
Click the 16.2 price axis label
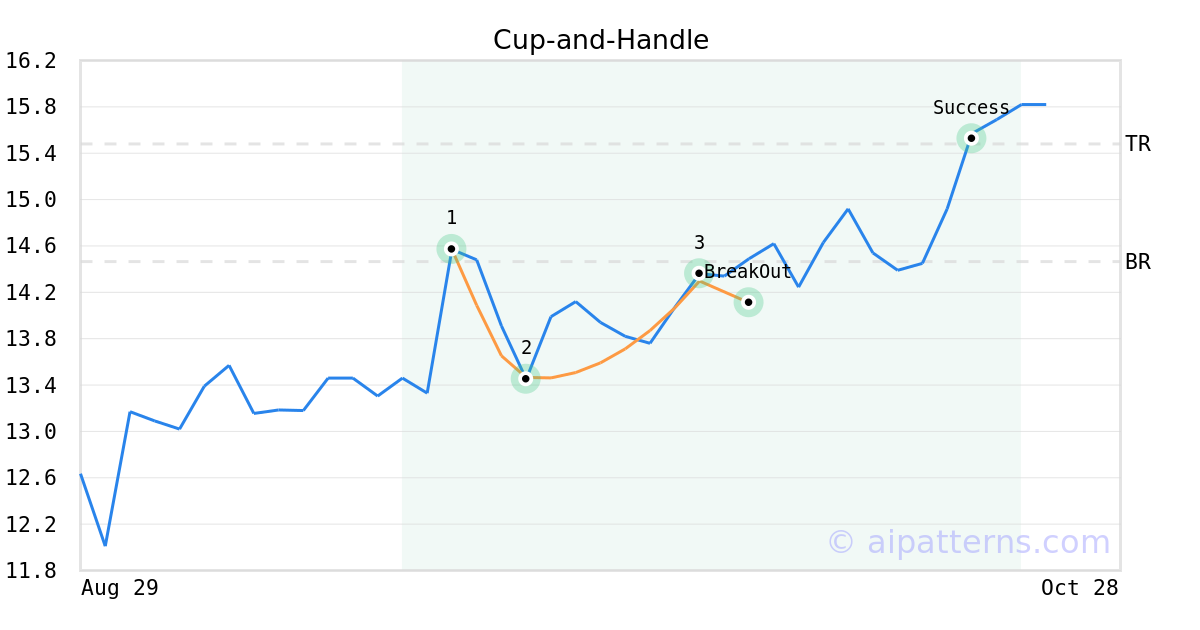pyautogui.click(x=31, y=61)
